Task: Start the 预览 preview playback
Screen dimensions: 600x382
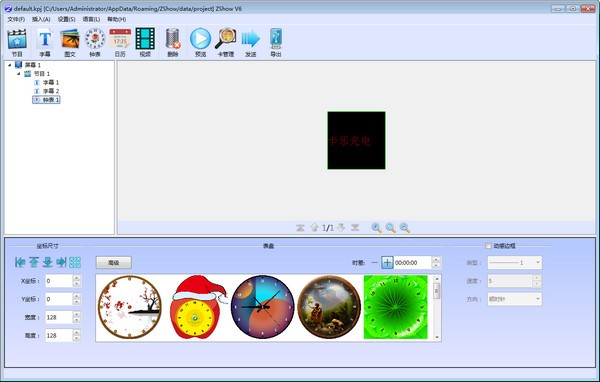Action: pyautogui.click(x=201, y=42)
